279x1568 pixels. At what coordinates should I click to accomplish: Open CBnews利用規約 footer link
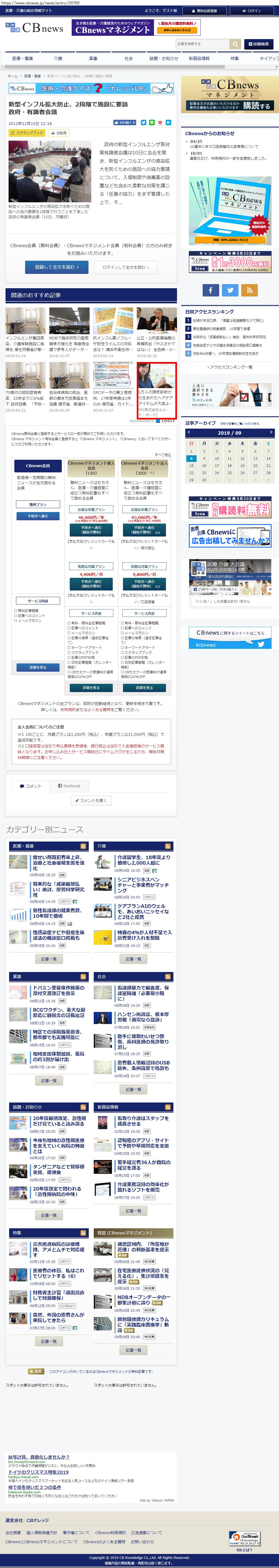(110, 1533)
